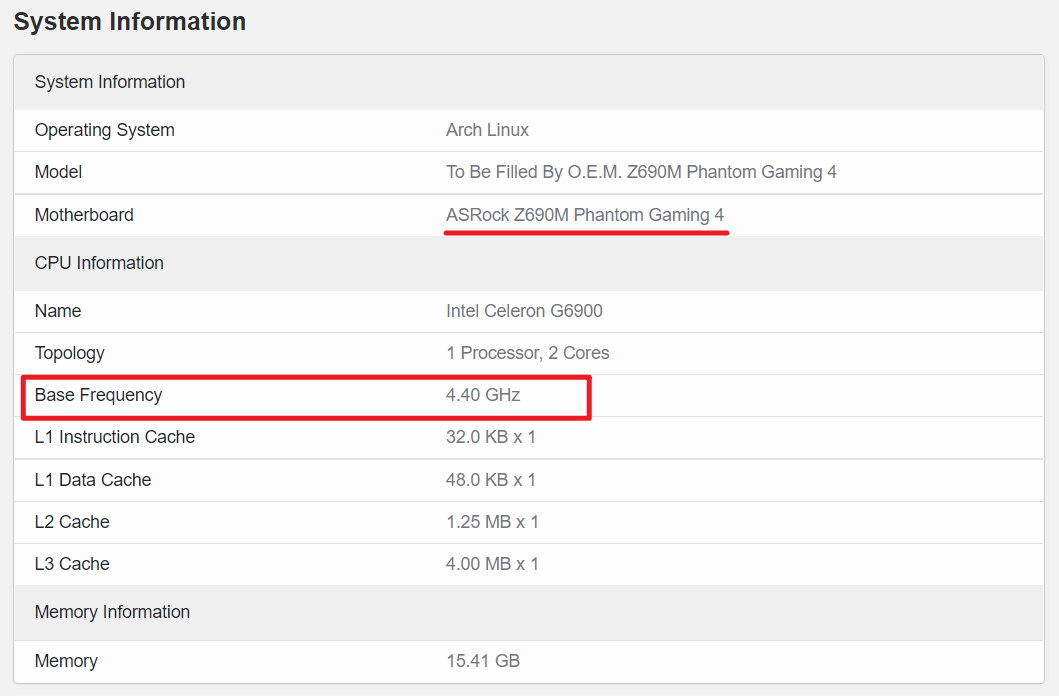The height and width of the screenshot is (696, 1059).
Task: Click the underlined ASRock Z690M motherboard value
Action: (585, 215)
